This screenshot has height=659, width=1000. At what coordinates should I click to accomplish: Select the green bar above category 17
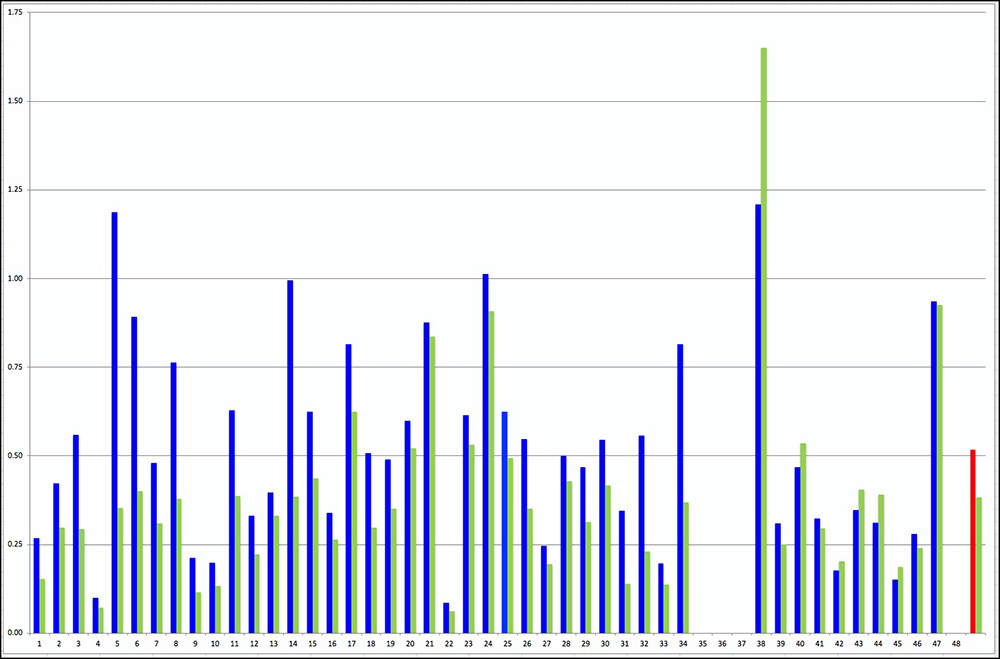[355, 522]
